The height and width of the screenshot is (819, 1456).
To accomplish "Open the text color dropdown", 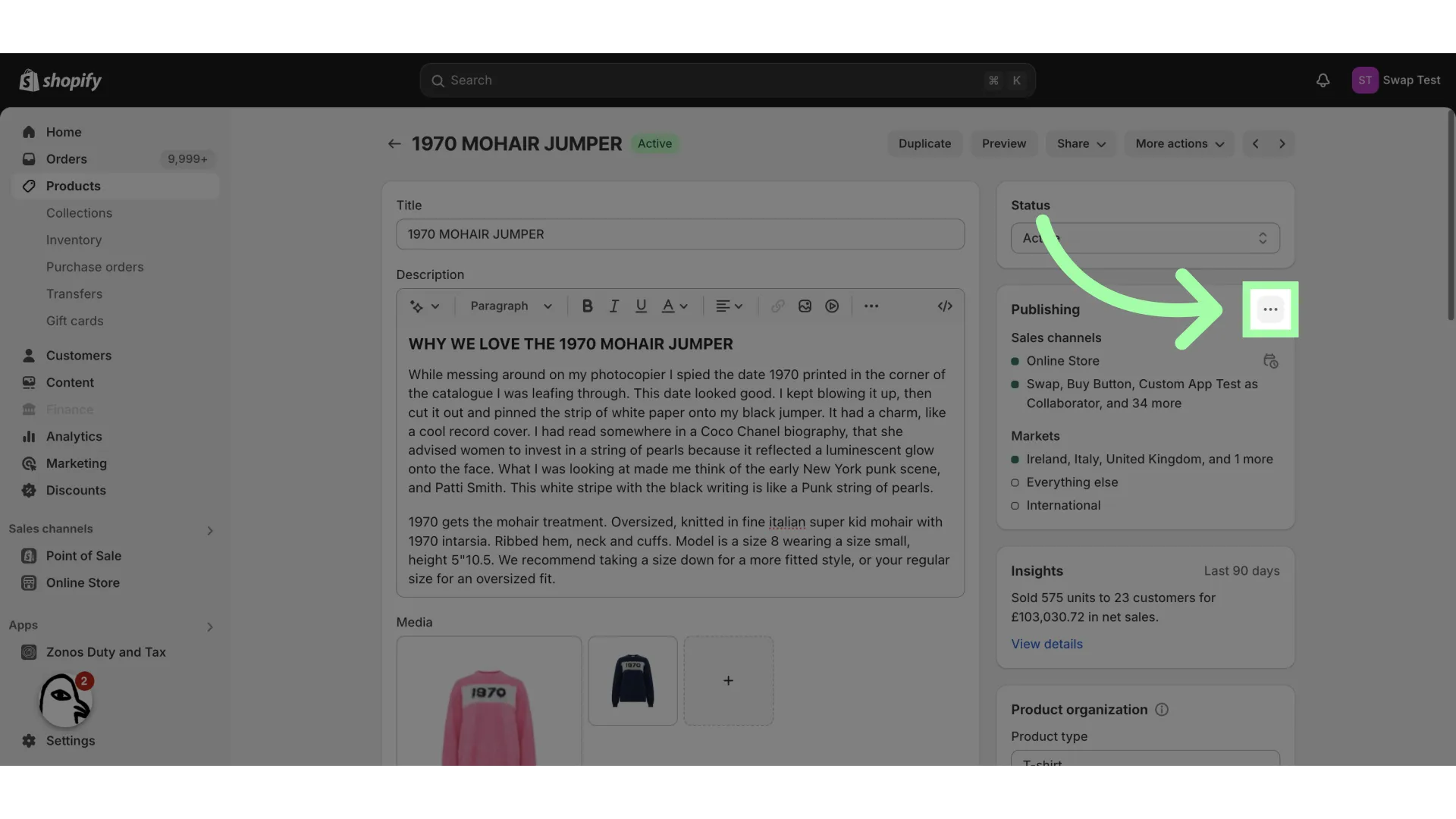I will [674, 306].
